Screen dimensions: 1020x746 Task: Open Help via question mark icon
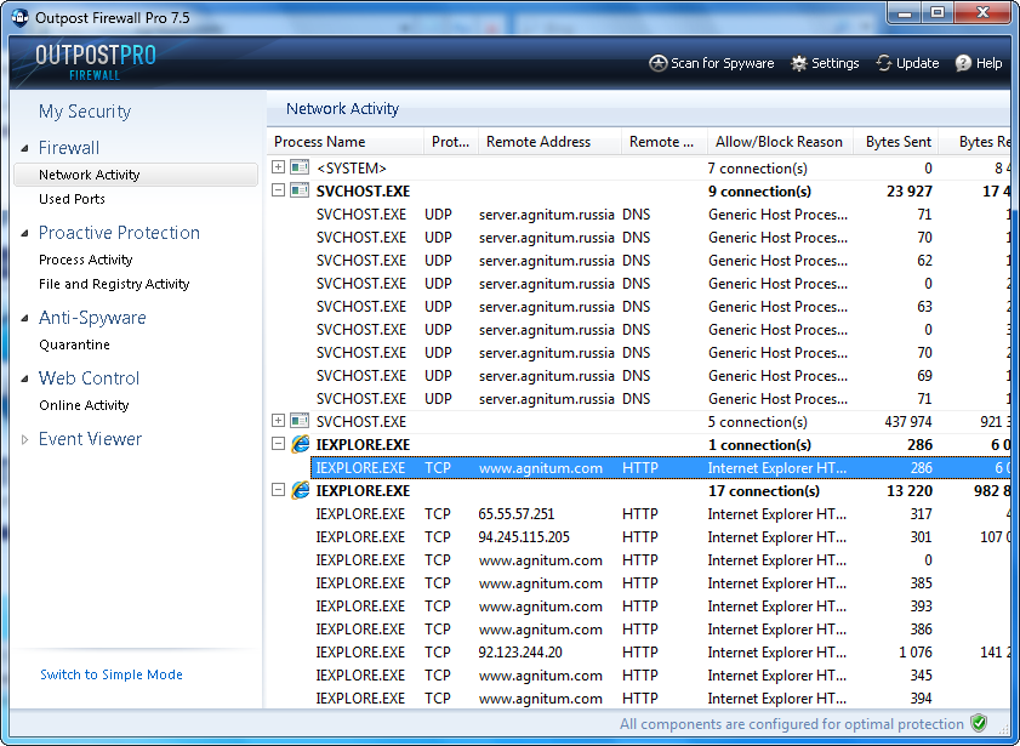point(963,63)
